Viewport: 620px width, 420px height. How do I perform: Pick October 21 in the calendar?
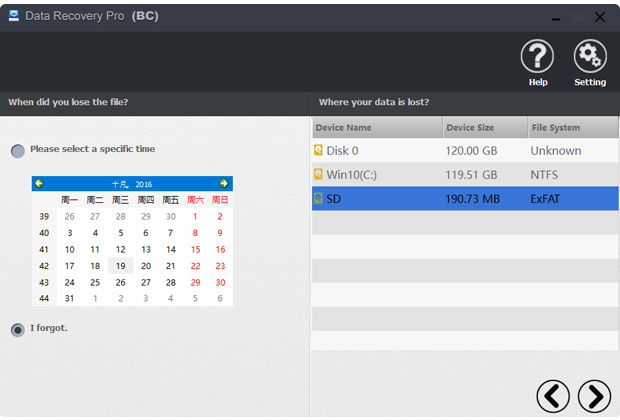click(x=170, y=266)
